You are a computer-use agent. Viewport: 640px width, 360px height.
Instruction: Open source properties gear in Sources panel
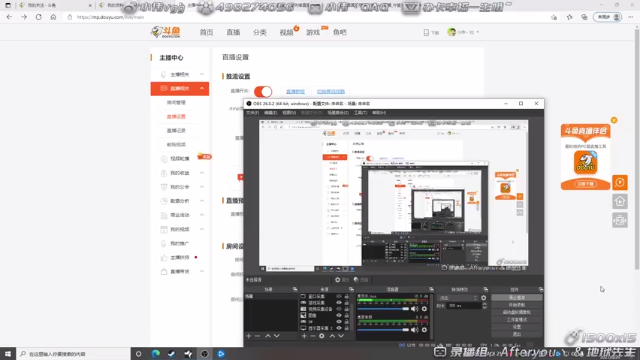[x=322, y=336]
